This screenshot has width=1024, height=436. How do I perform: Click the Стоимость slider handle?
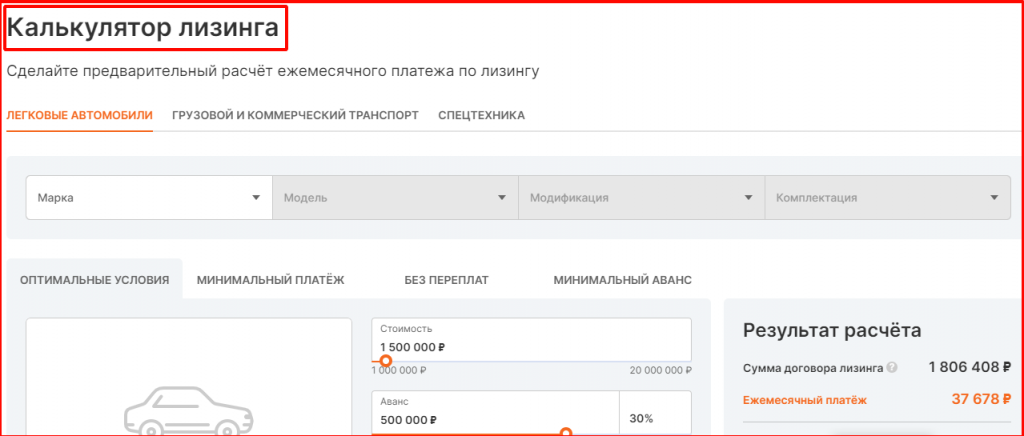coord(386,361)
